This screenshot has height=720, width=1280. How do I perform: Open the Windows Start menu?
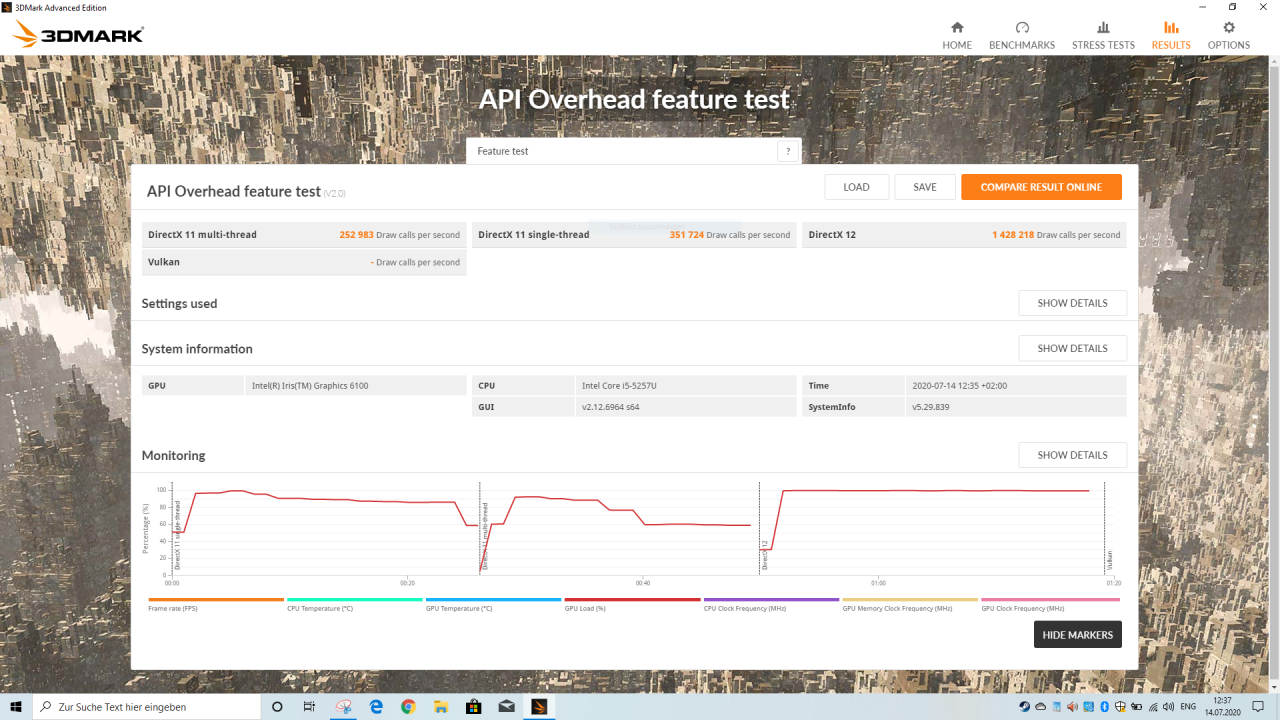click(16, 707)
